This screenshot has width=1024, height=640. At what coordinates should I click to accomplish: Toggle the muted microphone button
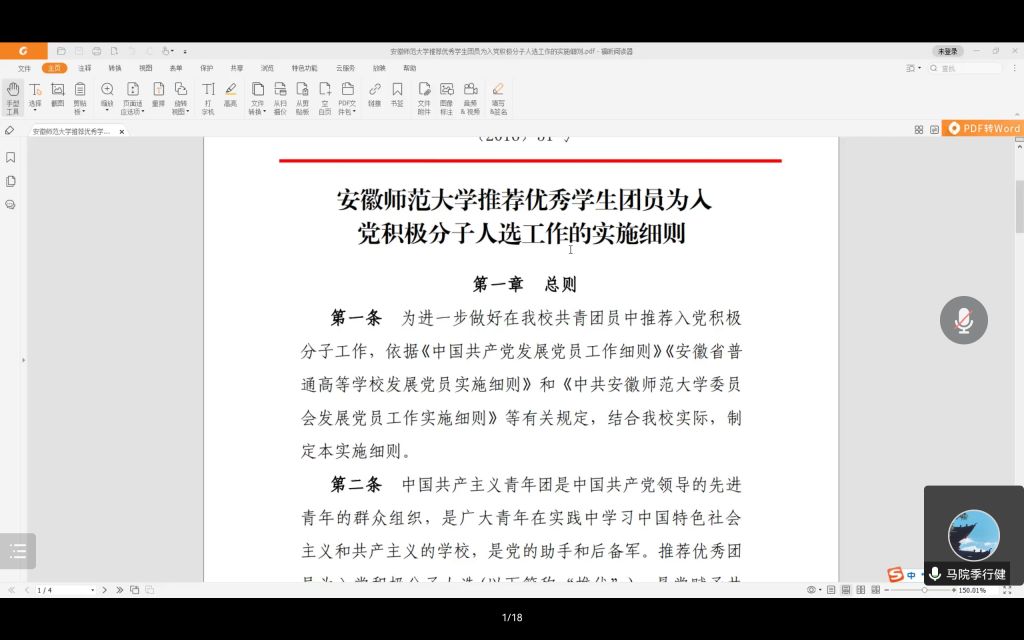pos(963,320)
